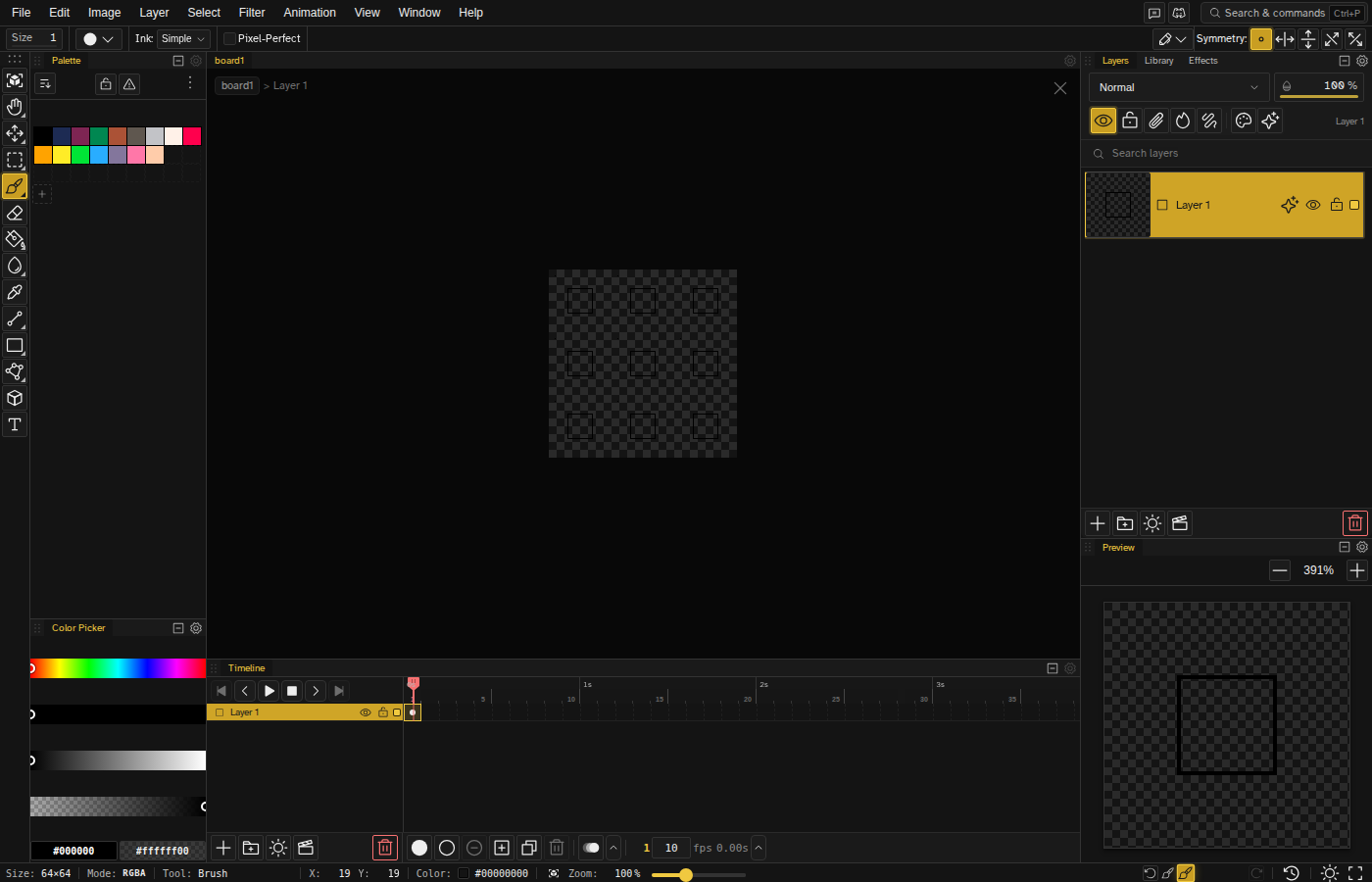Open the Palette three-dot options menu

point(190,83)
